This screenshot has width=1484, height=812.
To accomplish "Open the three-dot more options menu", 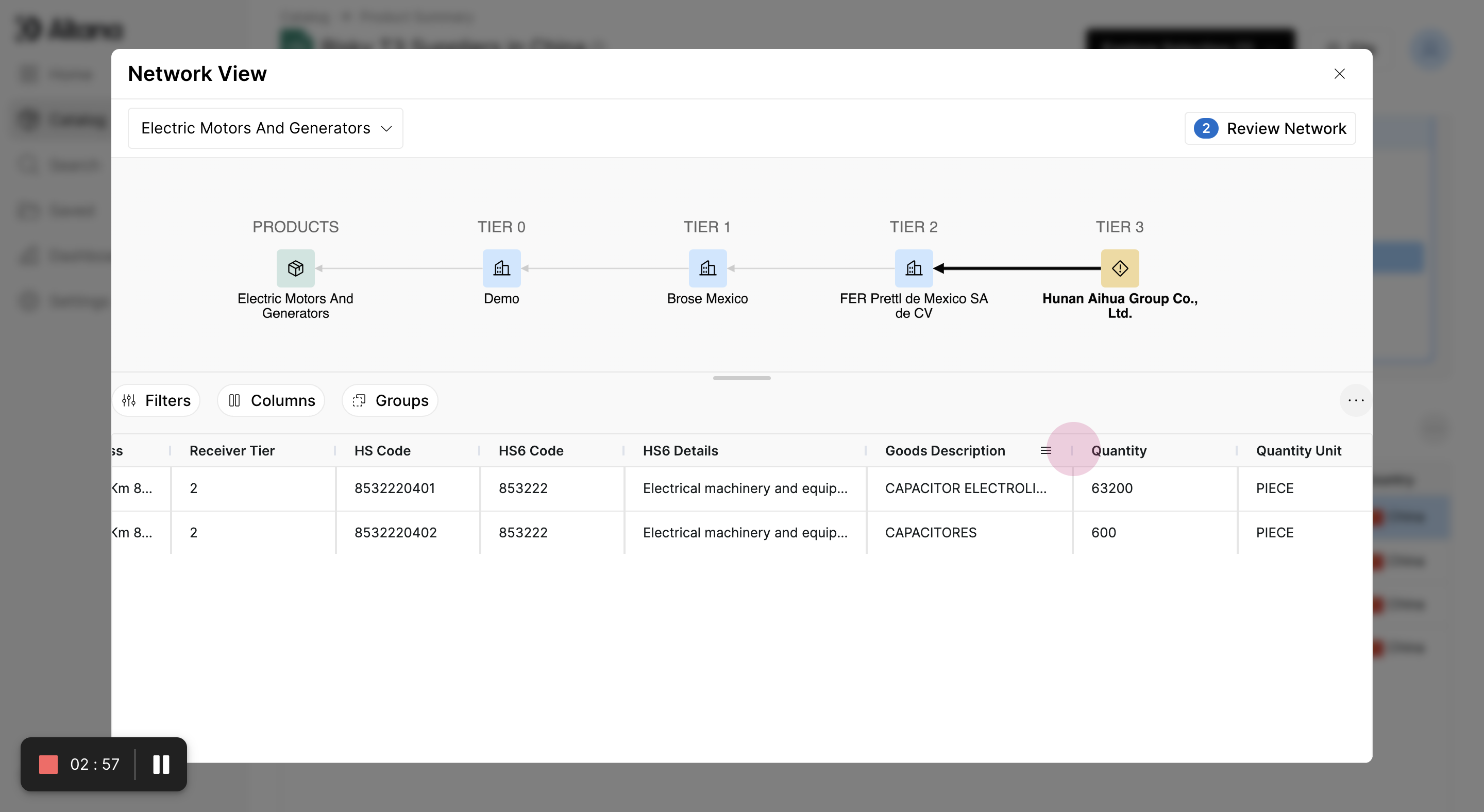I will (1355, 400).
